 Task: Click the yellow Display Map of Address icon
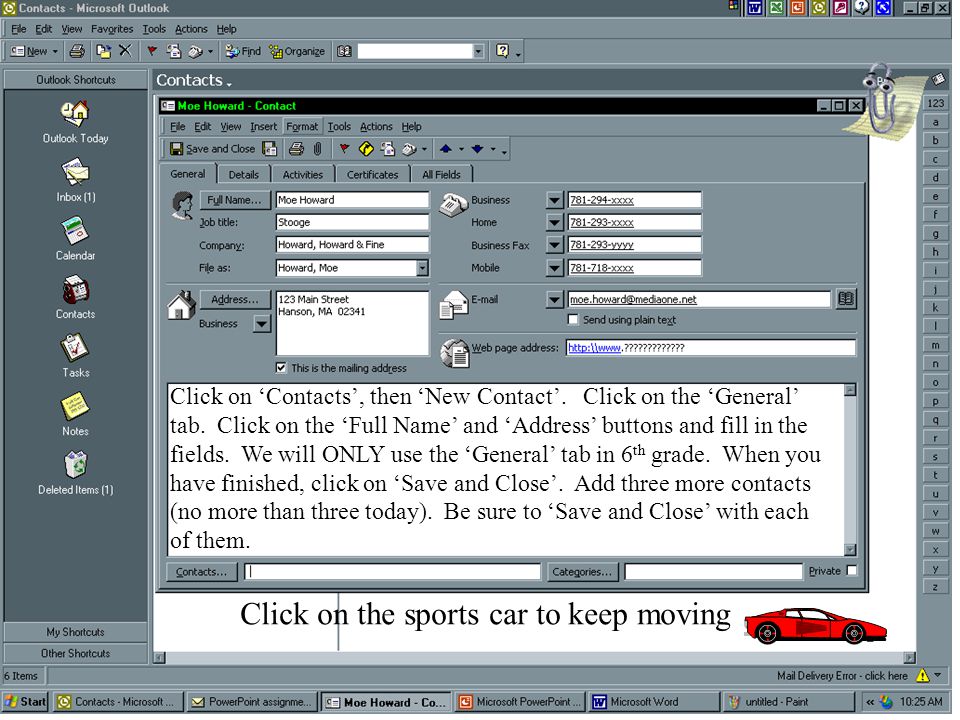click(x=367, y=149)
